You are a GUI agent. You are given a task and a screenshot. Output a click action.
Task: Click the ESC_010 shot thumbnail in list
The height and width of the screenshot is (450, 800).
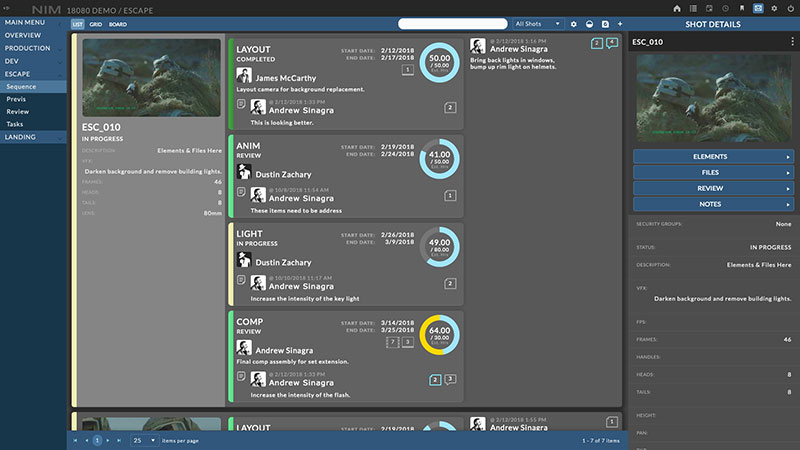pos(152,78)
